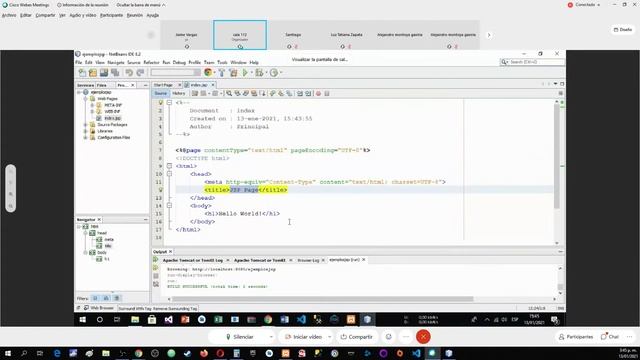
Task: Click the Redo arrow in NetBeans toolbar
Action: point(140,73)
